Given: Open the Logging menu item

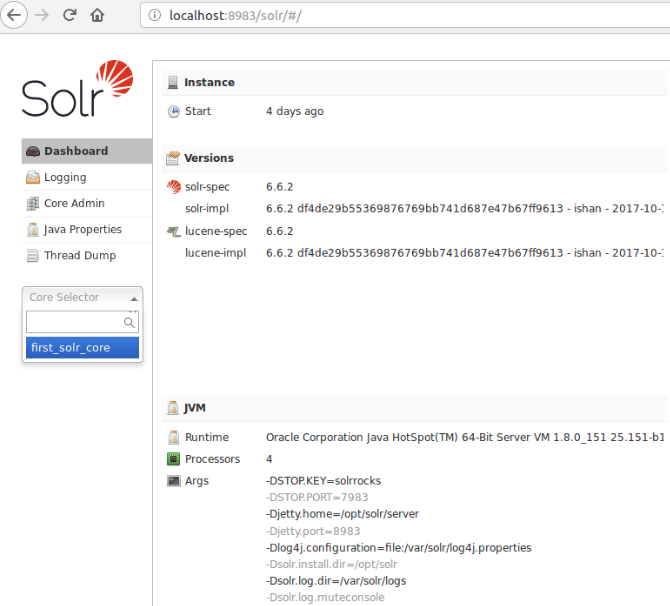Looking at the screenshot, I should pos(87,177).
